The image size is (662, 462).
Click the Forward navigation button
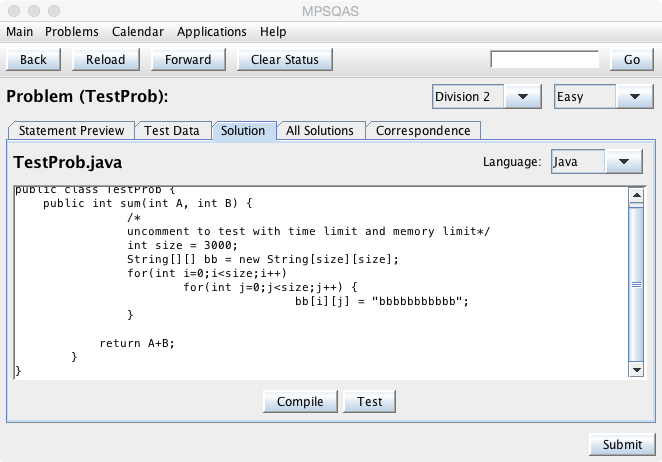pyautogui.click(x=188, y=59)
